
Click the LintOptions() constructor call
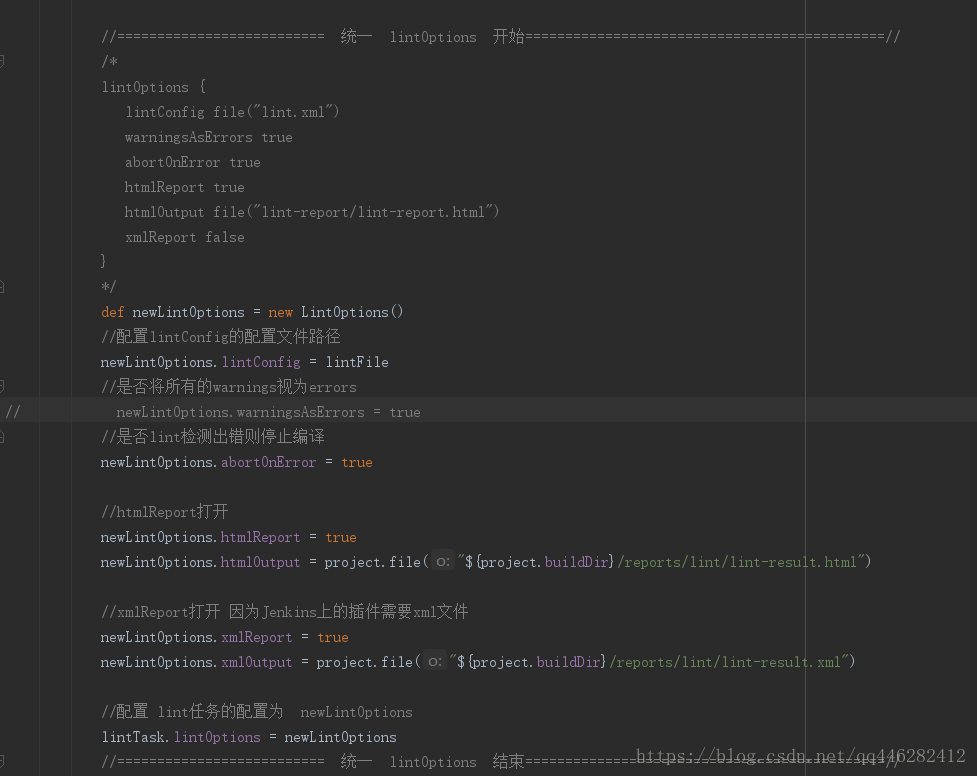pyautogui.click(x=352, y=312)
